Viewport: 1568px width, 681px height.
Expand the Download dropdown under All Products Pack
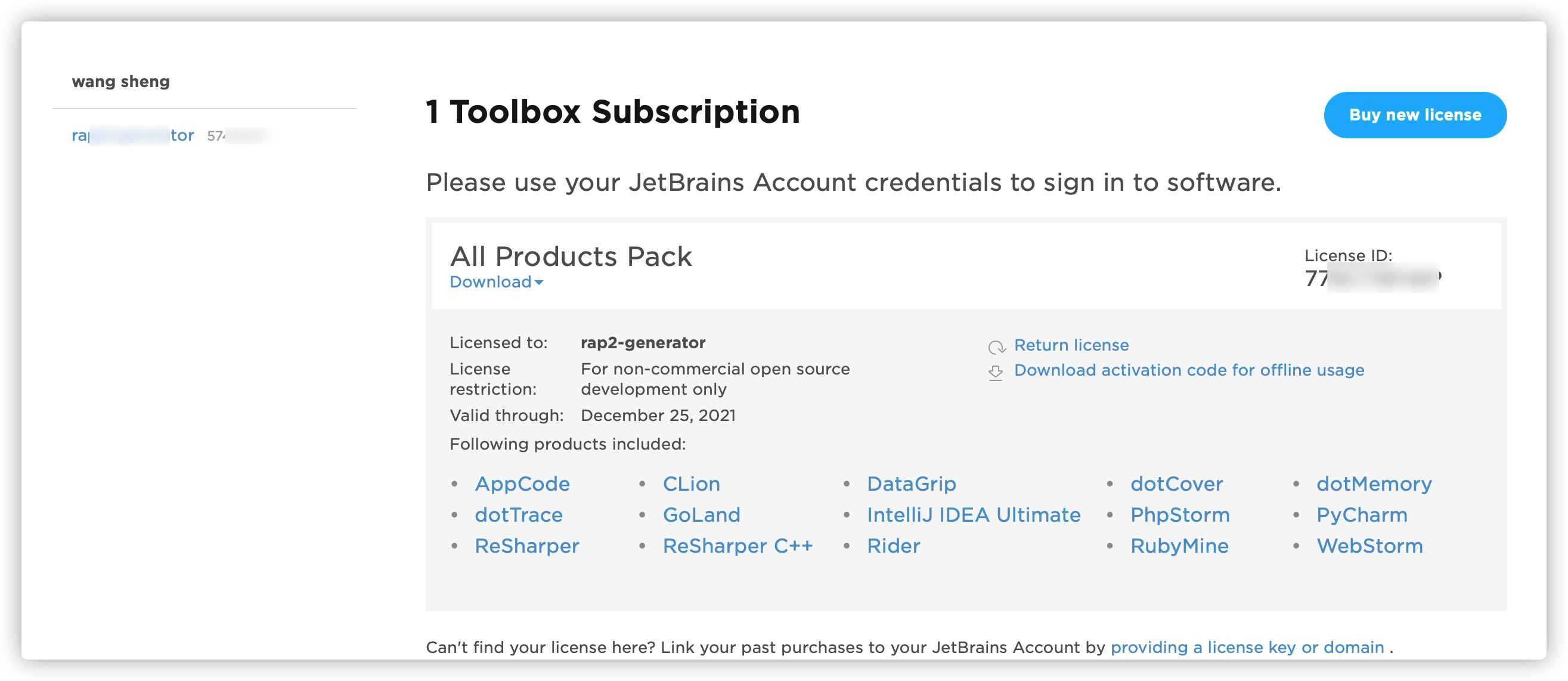coord(496,283)
